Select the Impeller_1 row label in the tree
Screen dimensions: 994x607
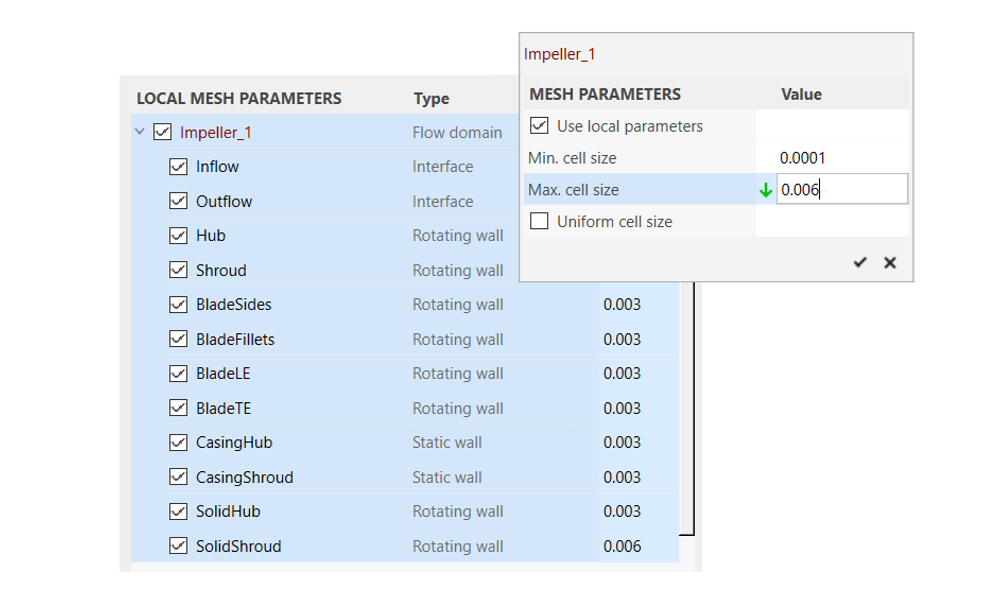pyautogui.click(x=216, y=132)
